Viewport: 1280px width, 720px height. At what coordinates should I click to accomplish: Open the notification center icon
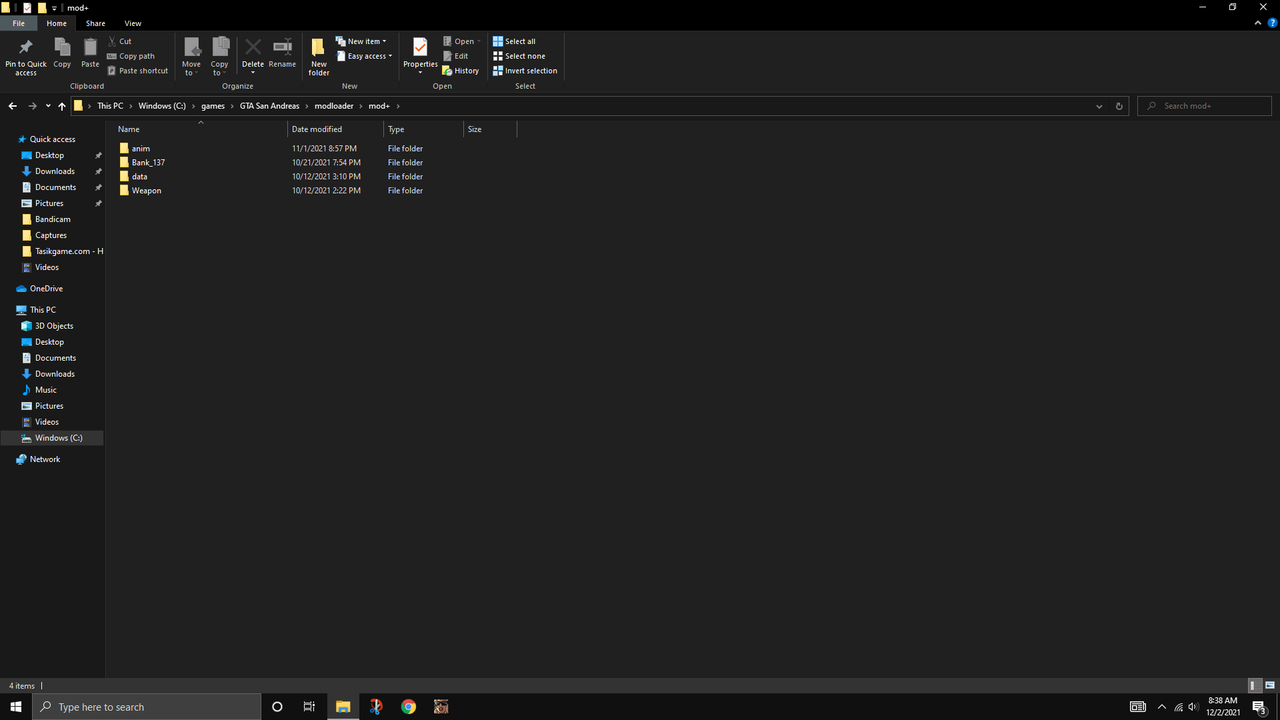pos(1261,707)
